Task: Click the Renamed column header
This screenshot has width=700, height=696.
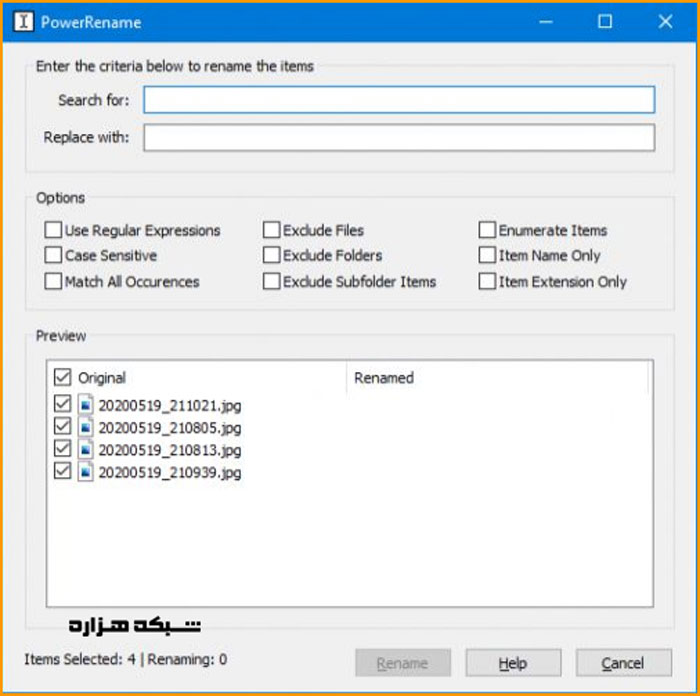Action: [384, 378]
